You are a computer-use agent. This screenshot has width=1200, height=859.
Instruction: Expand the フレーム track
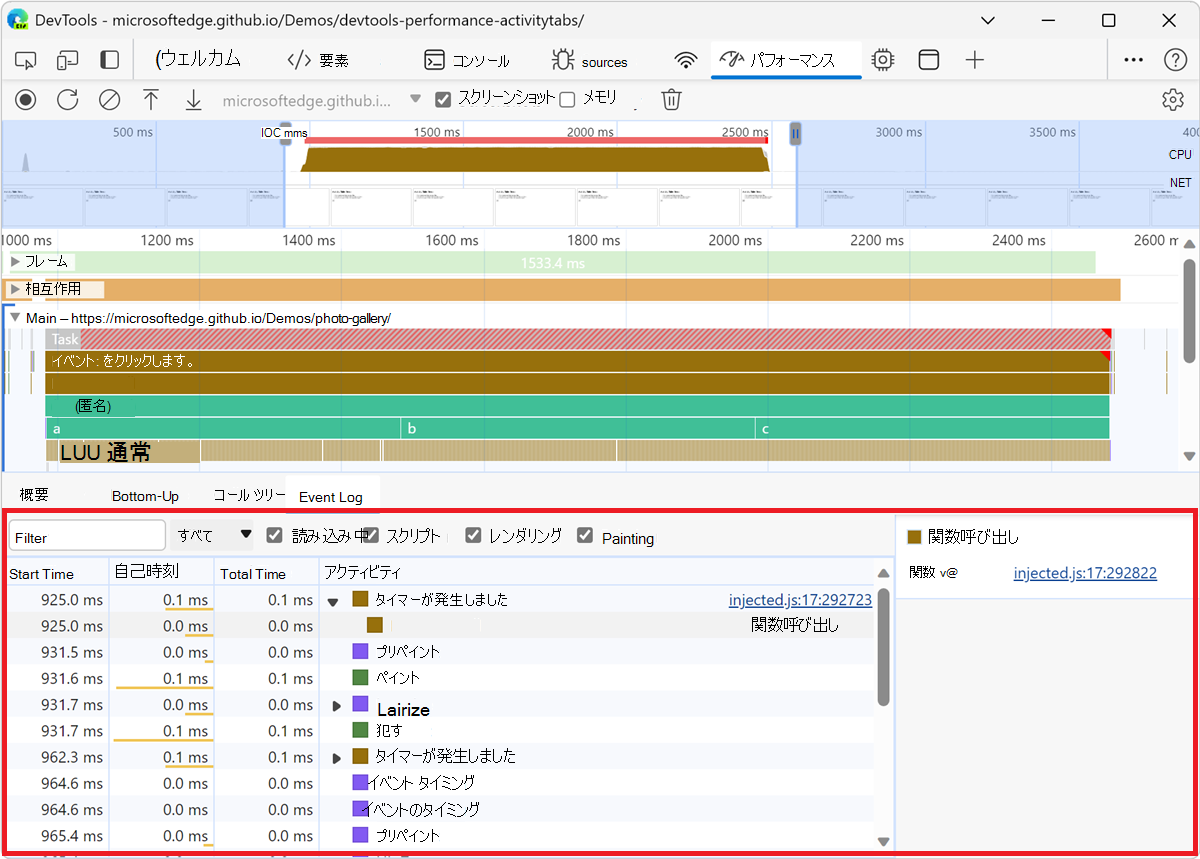click(15, 262)
